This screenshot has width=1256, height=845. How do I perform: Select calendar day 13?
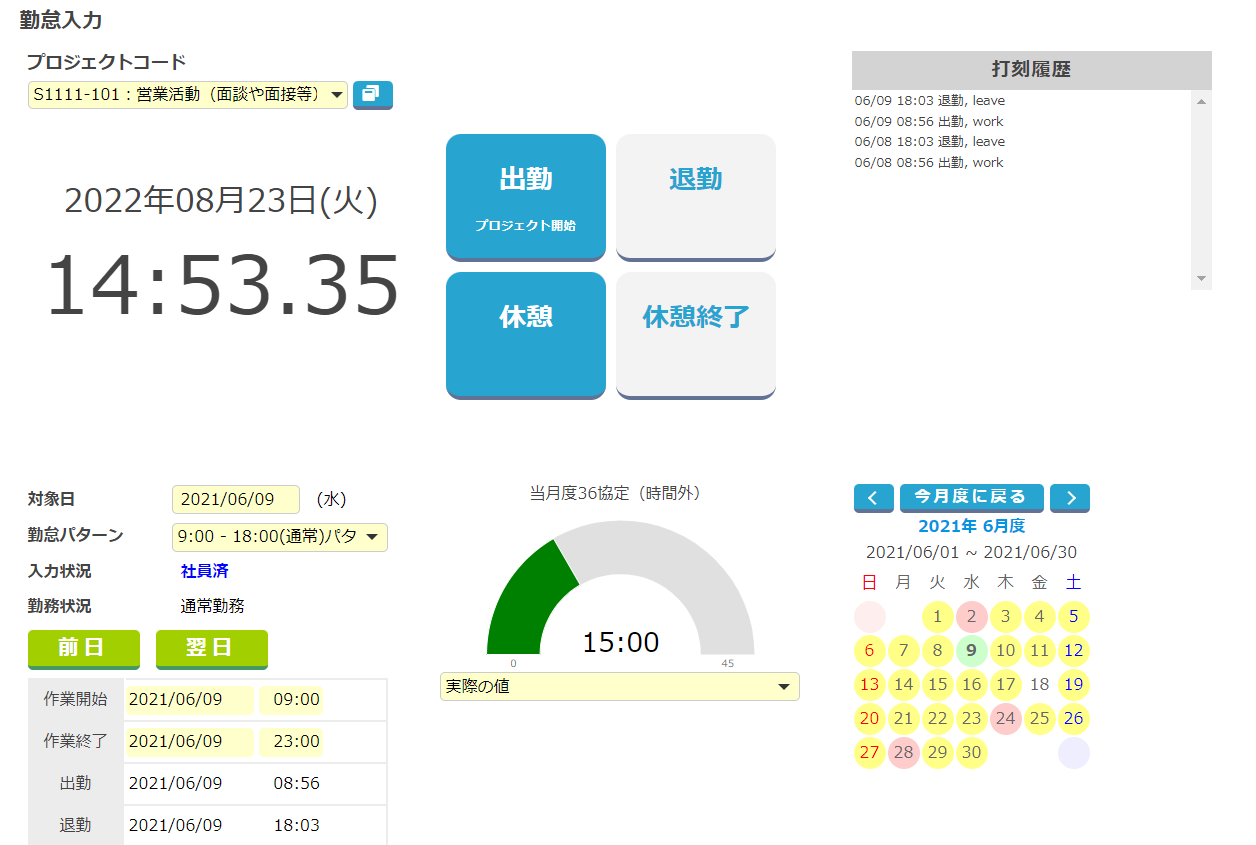pos(870,685)
